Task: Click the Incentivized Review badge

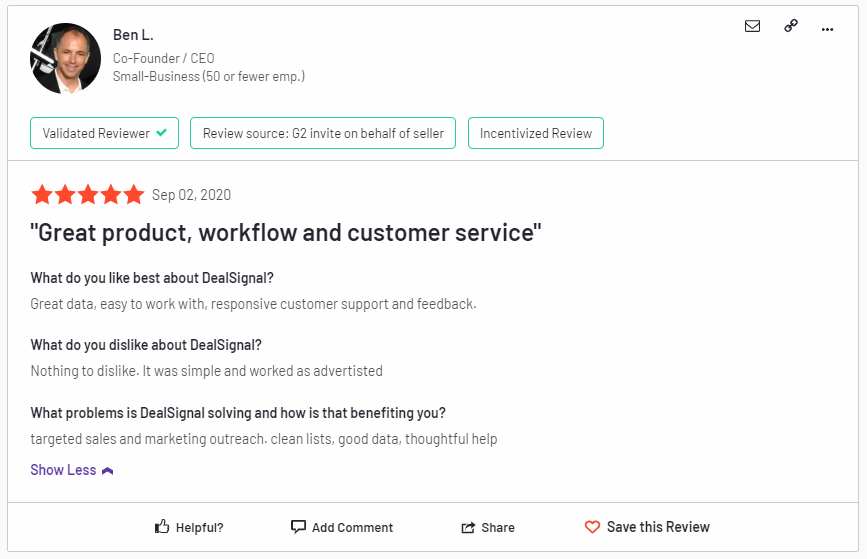Action: [536, 133]
